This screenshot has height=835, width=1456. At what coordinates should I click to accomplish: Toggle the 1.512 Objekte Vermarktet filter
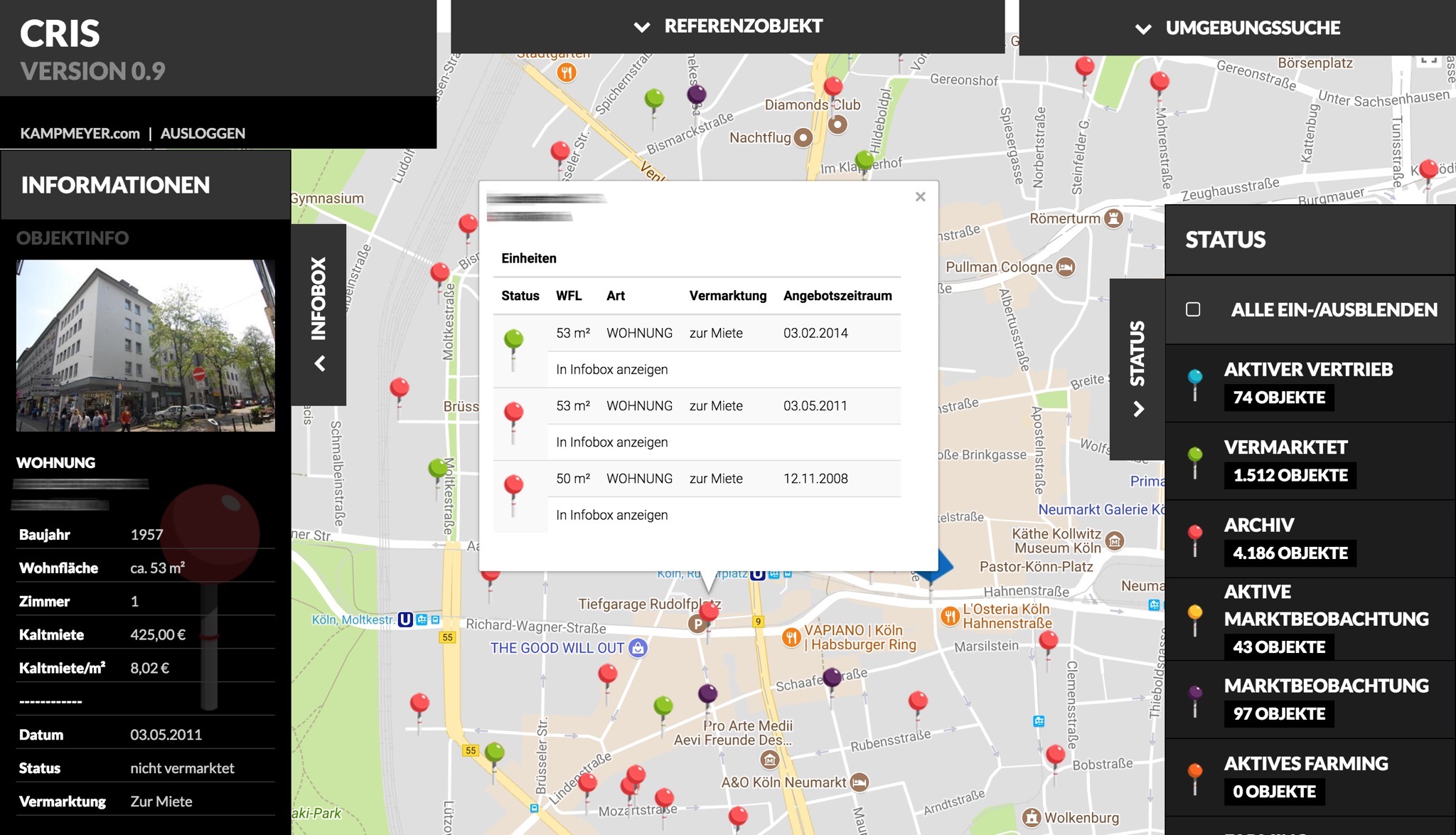[x=1290, y=475]
